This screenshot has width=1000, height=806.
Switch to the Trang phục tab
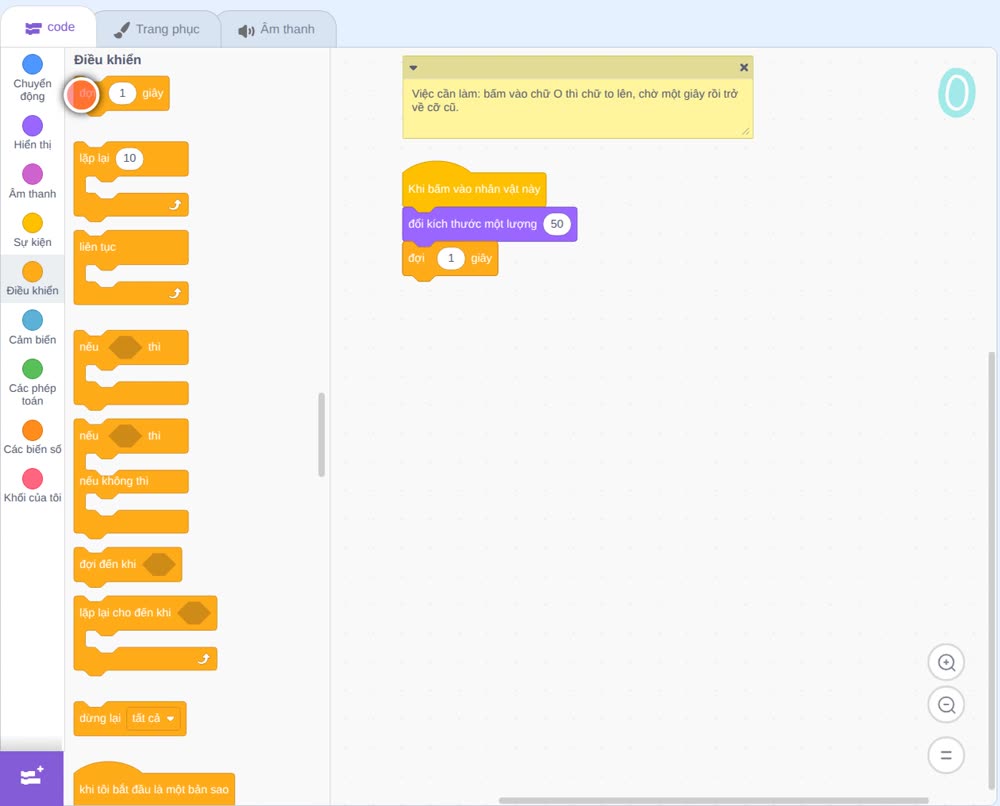tap(157, 29)
